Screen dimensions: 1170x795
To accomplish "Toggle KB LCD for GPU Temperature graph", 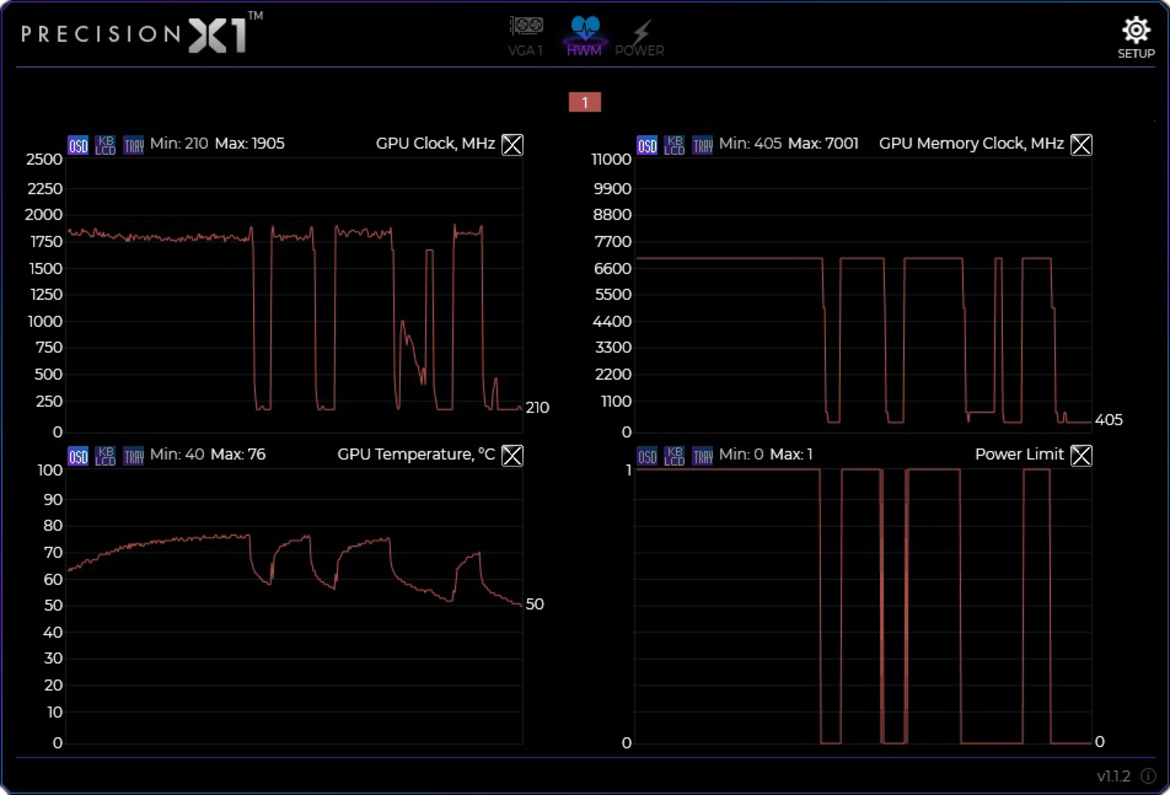I will tap(105, 456).
